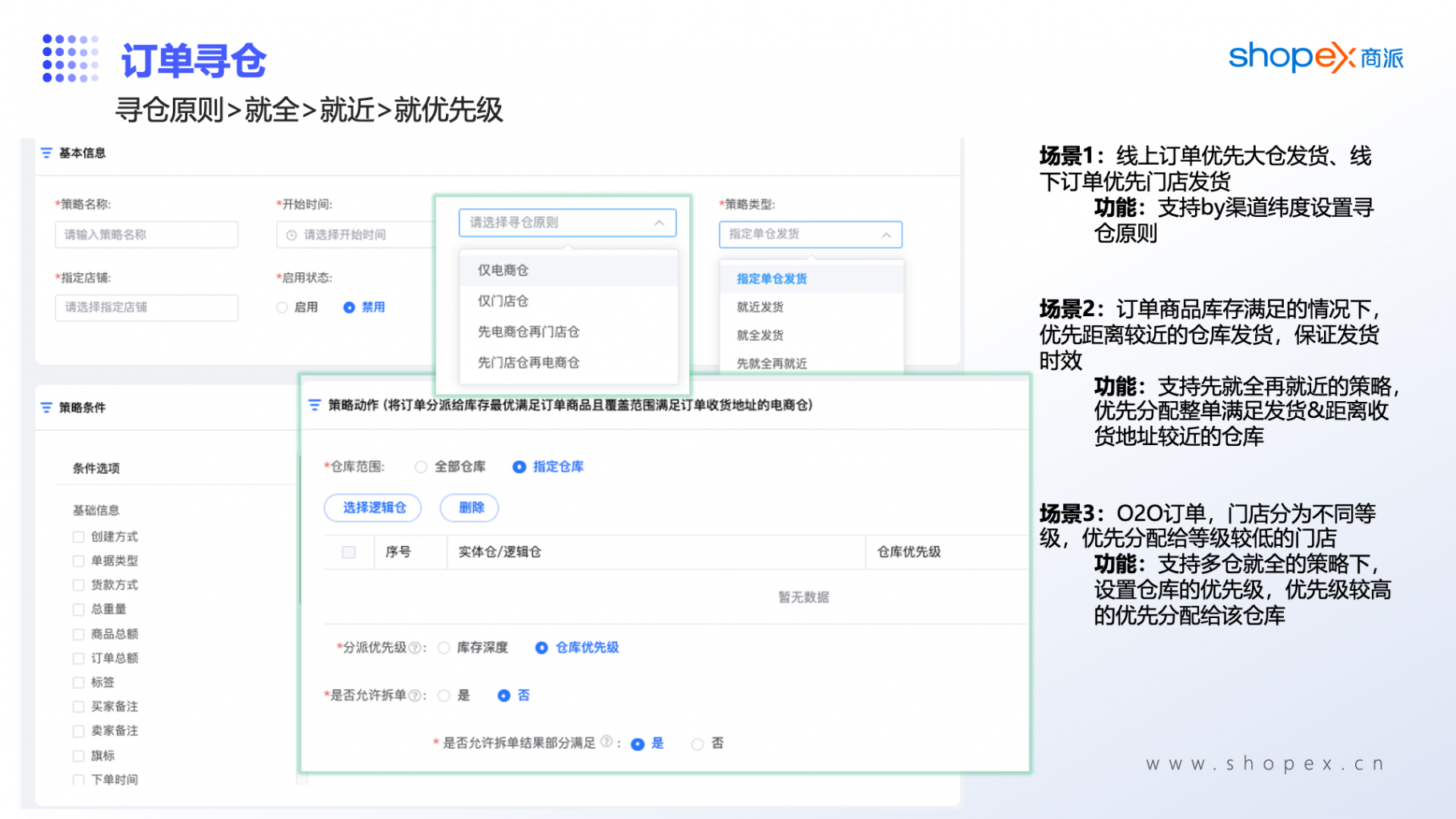1456x819 pixels.
Task: Click the 策略动作 section filter icon
Action: (315, 405)
